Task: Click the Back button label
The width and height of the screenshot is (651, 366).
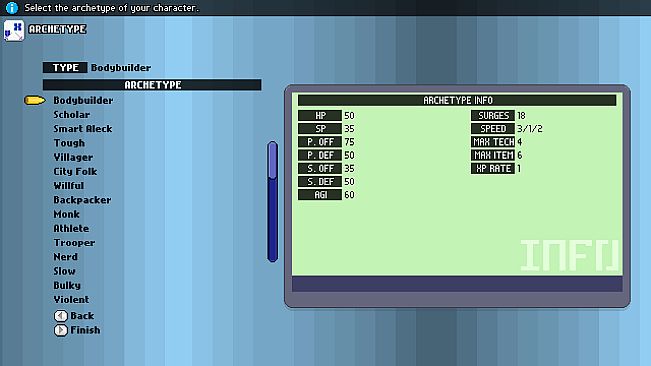Action: click(82, 316)
